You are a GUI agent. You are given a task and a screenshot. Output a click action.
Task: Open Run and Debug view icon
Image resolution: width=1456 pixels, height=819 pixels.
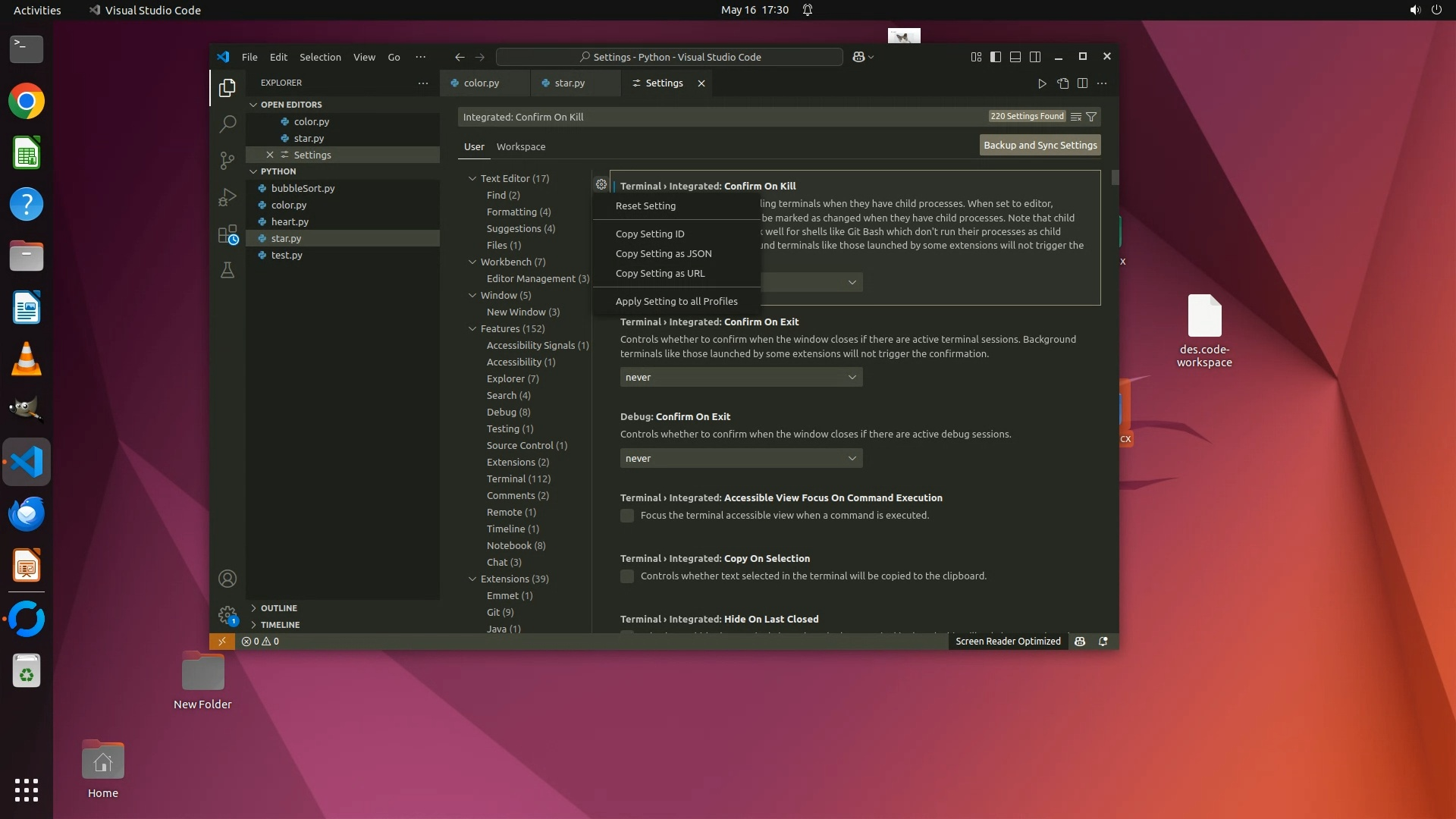pos(227,197)
